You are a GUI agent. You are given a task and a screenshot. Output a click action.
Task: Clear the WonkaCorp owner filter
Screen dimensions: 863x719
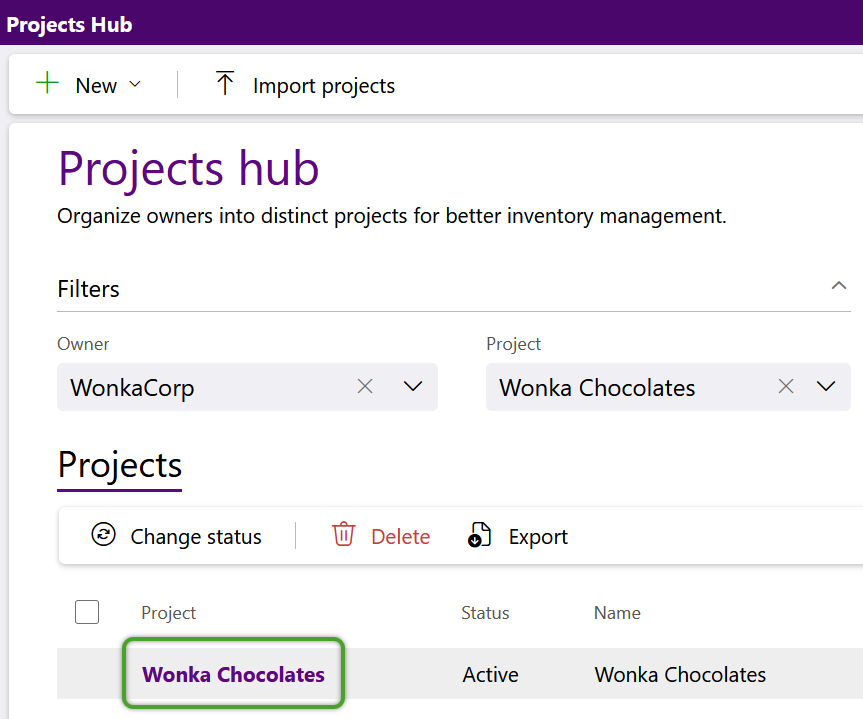coord(365,386)
